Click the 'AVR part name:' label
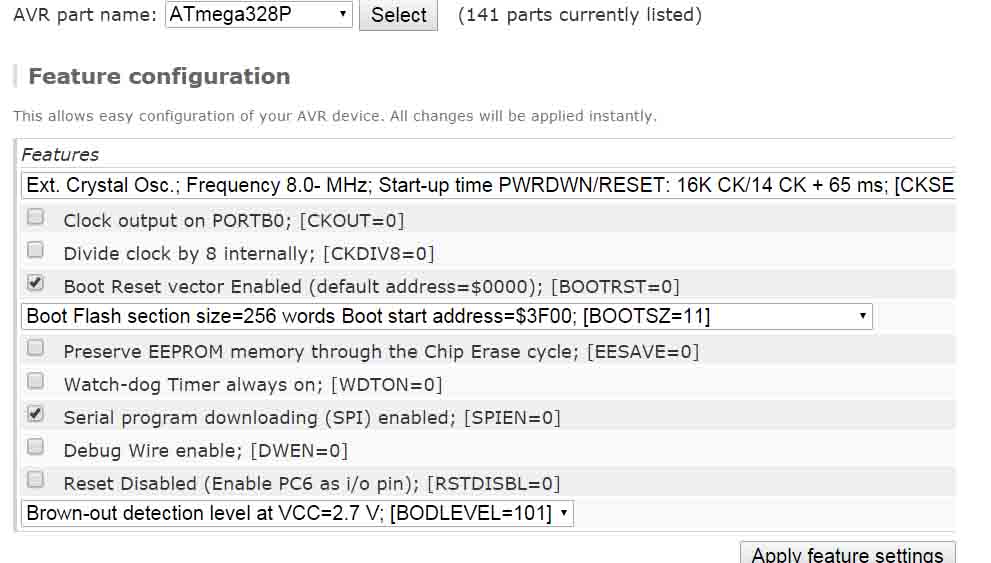 coord(84,15)
